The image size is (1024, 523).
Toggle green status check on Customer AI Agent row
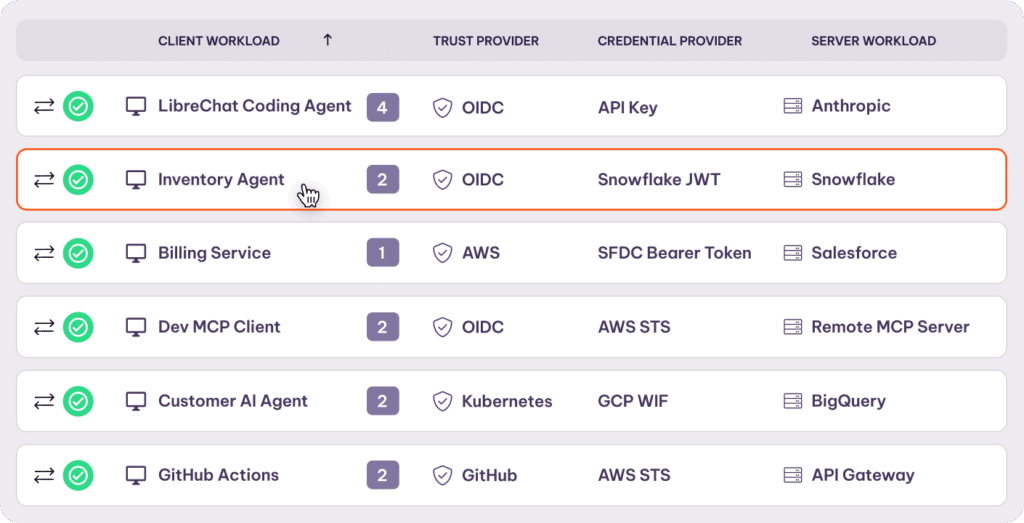pos(78,401)
